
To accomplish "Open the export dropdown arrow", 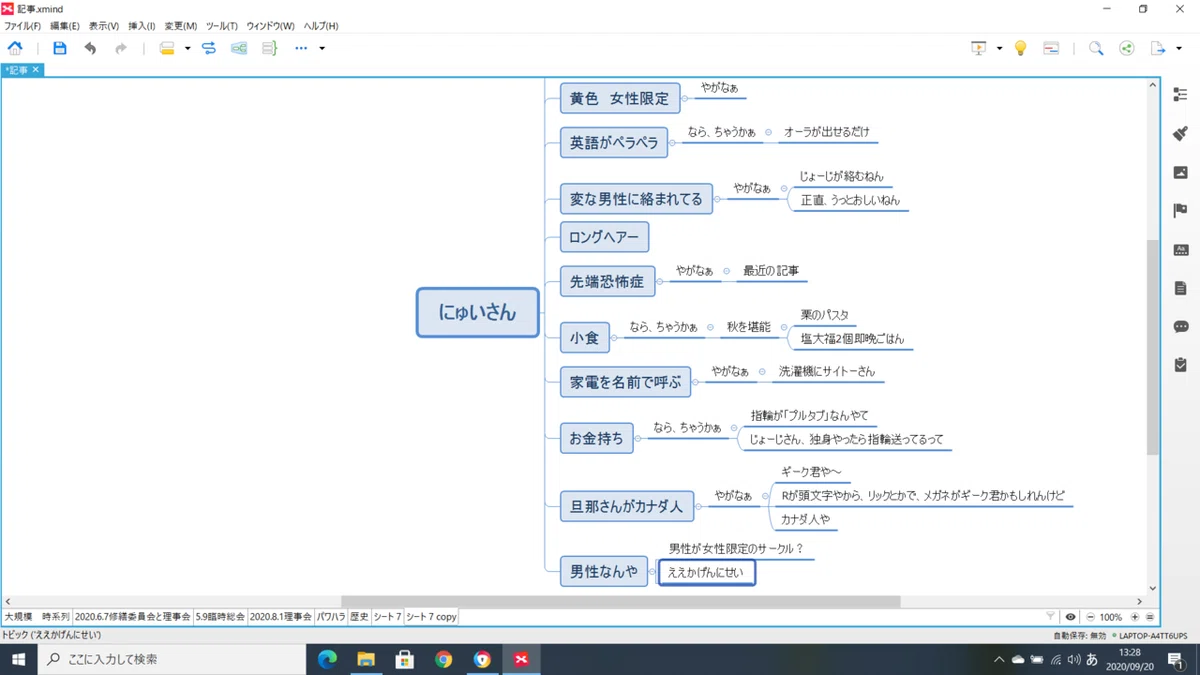I will pos(1179,48).
